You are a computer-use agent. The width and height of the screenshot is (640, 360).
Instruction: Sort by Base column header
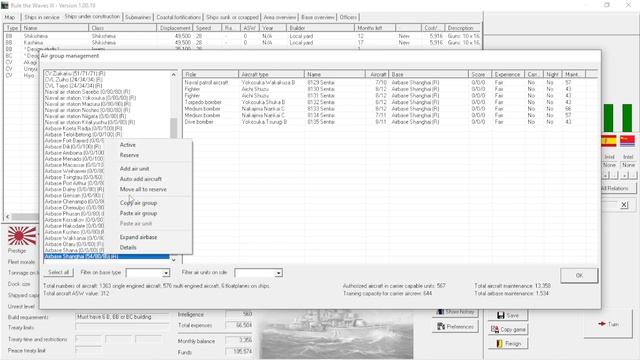click(x=429, y=74)
